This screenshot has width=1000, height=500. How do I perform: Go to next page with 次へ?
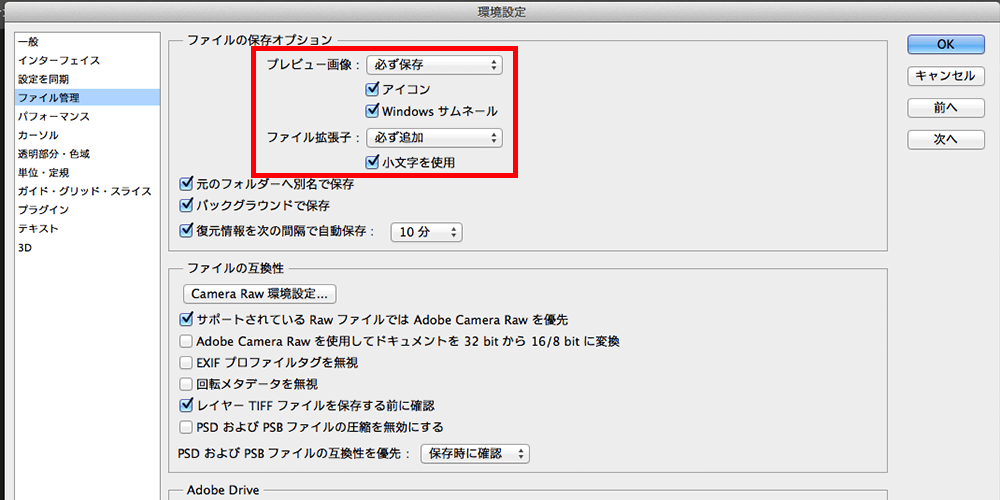click(x=945, y=140)
